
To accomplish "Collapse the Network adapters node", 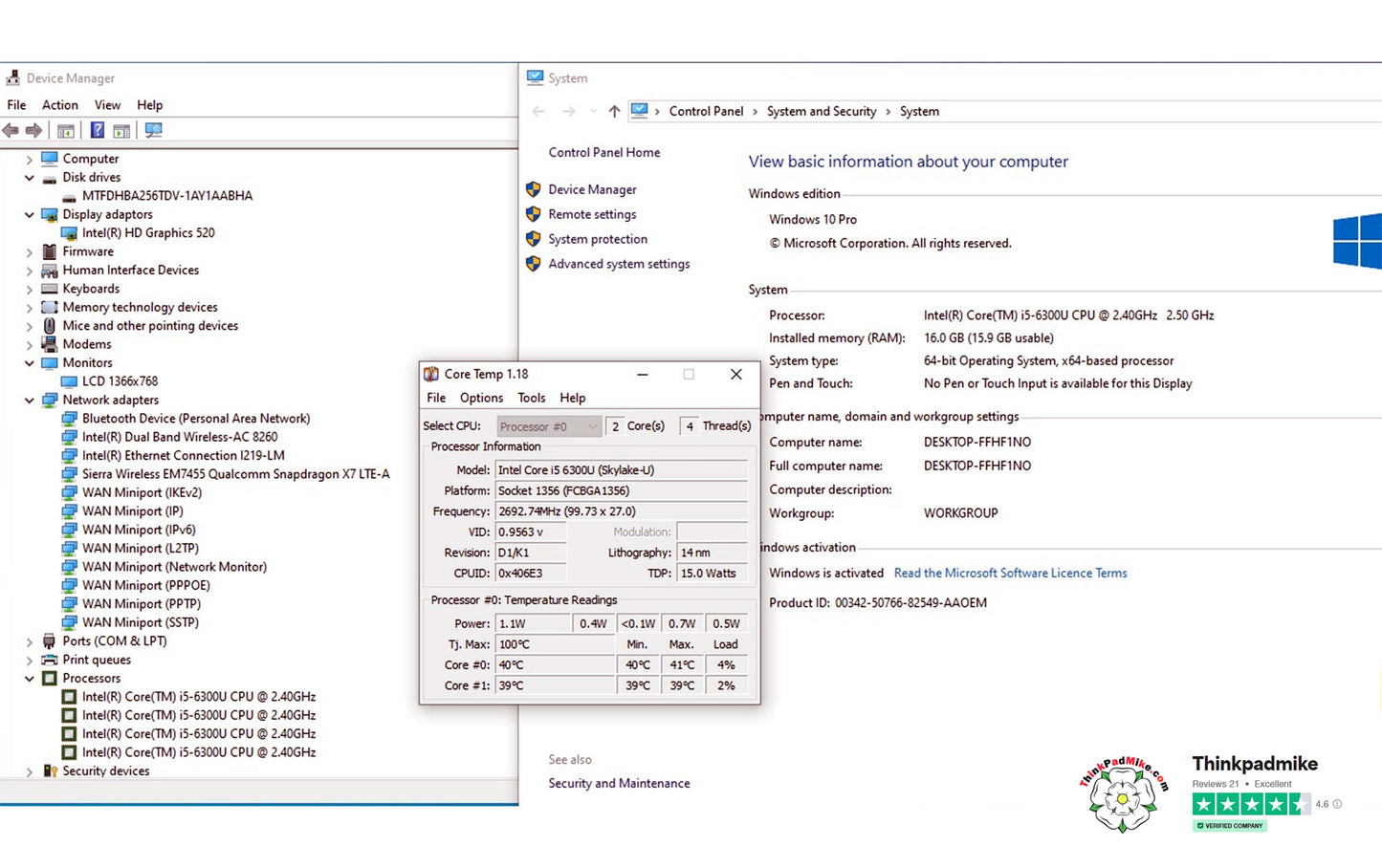I will point(29,401).
